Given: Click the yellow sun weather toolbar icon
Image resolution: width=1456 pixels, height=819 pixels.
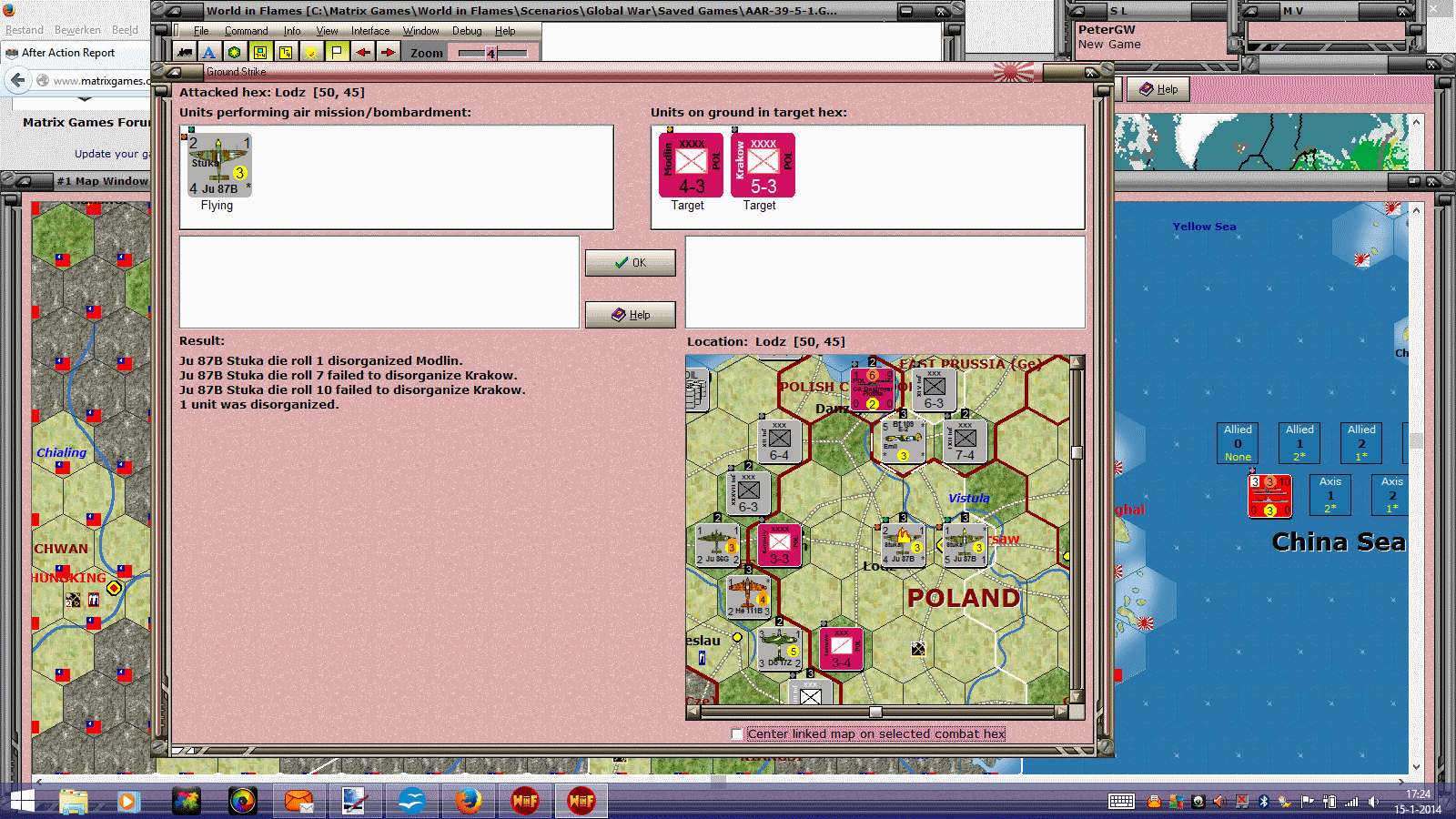Looking at the screenshot, I should [x=311, y=53].
